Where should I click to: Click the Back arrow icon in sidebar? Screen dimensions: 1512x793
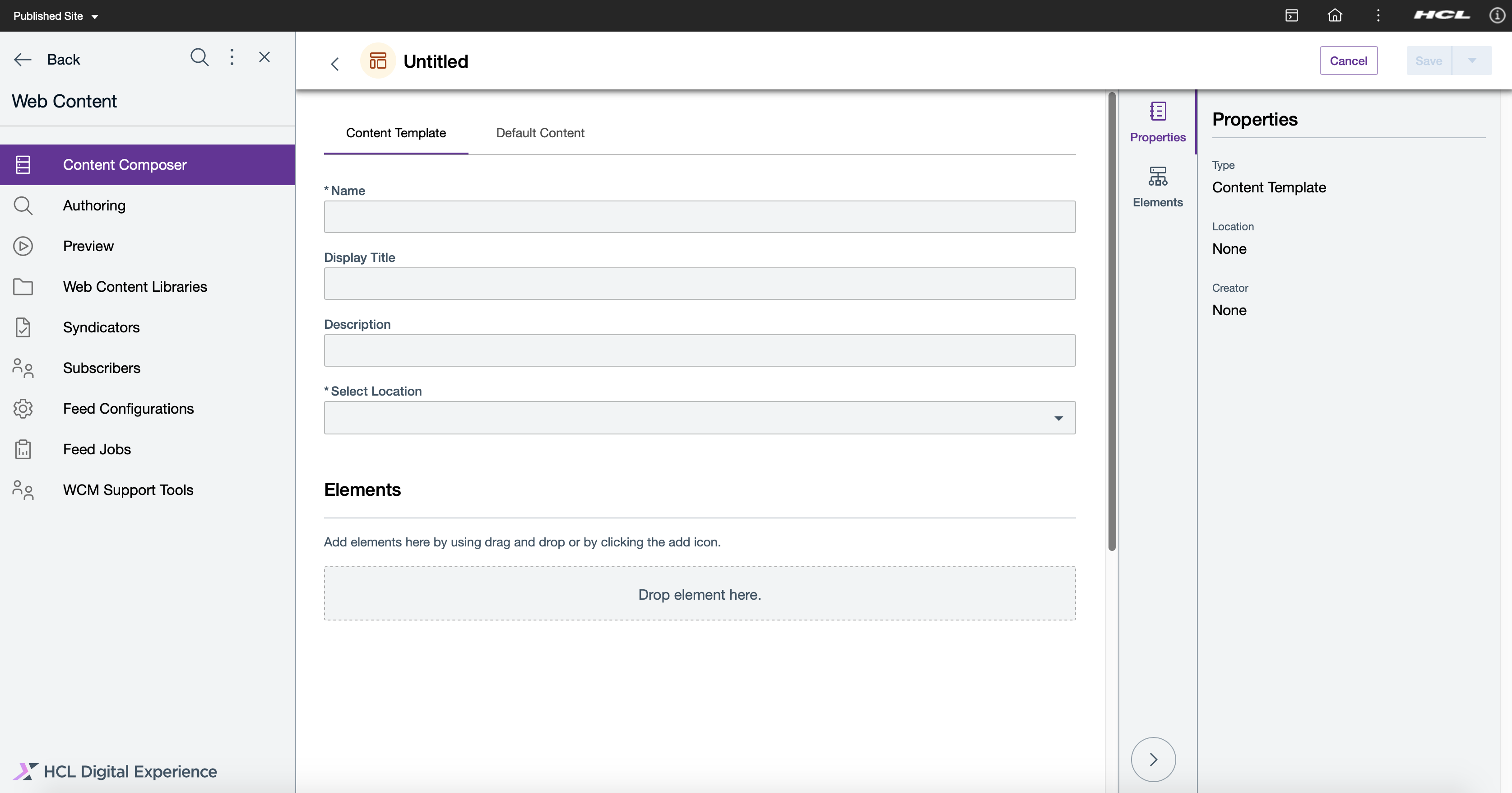tap(23, 59)
